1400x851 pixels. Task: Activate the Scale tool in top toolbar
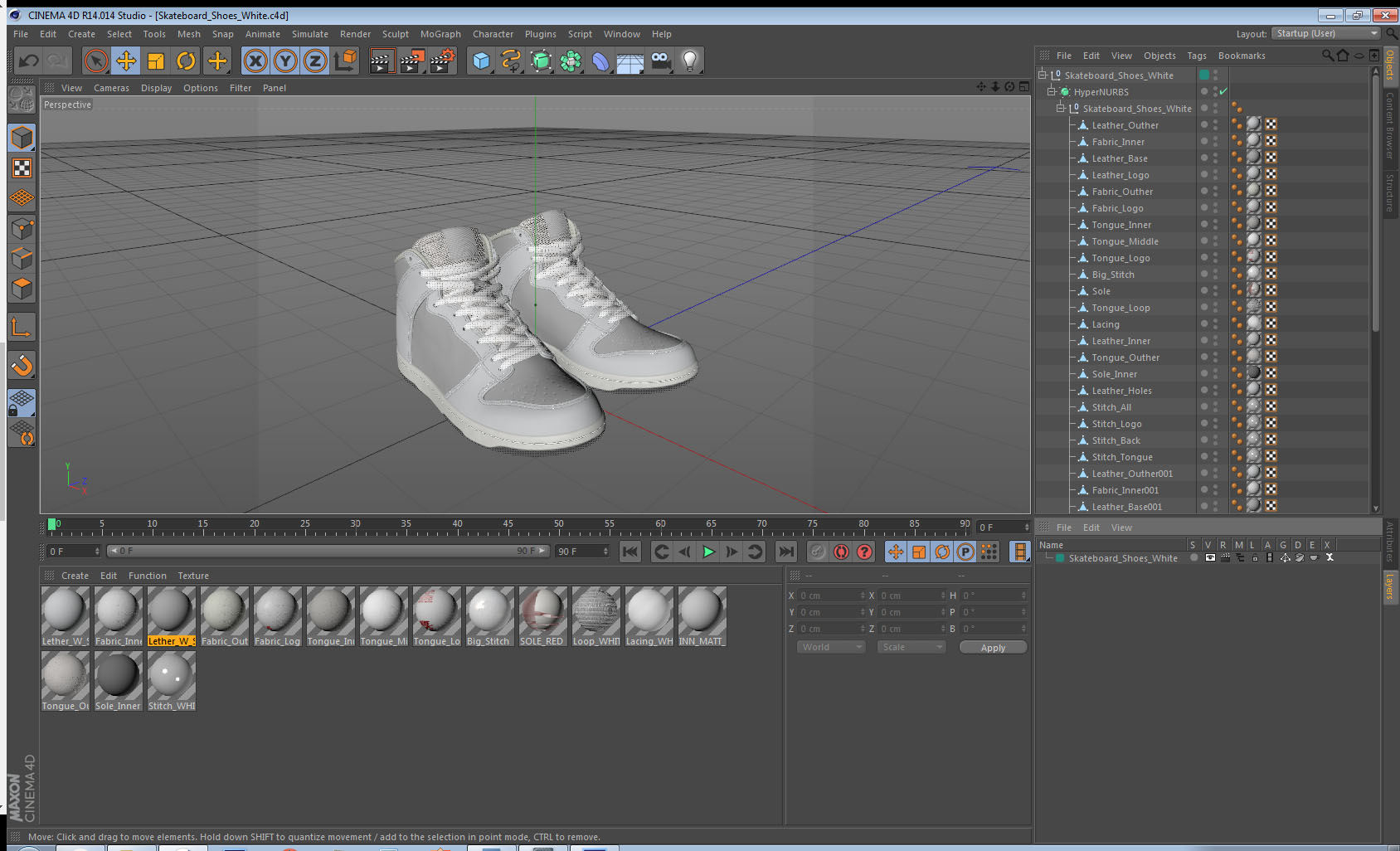156,61
